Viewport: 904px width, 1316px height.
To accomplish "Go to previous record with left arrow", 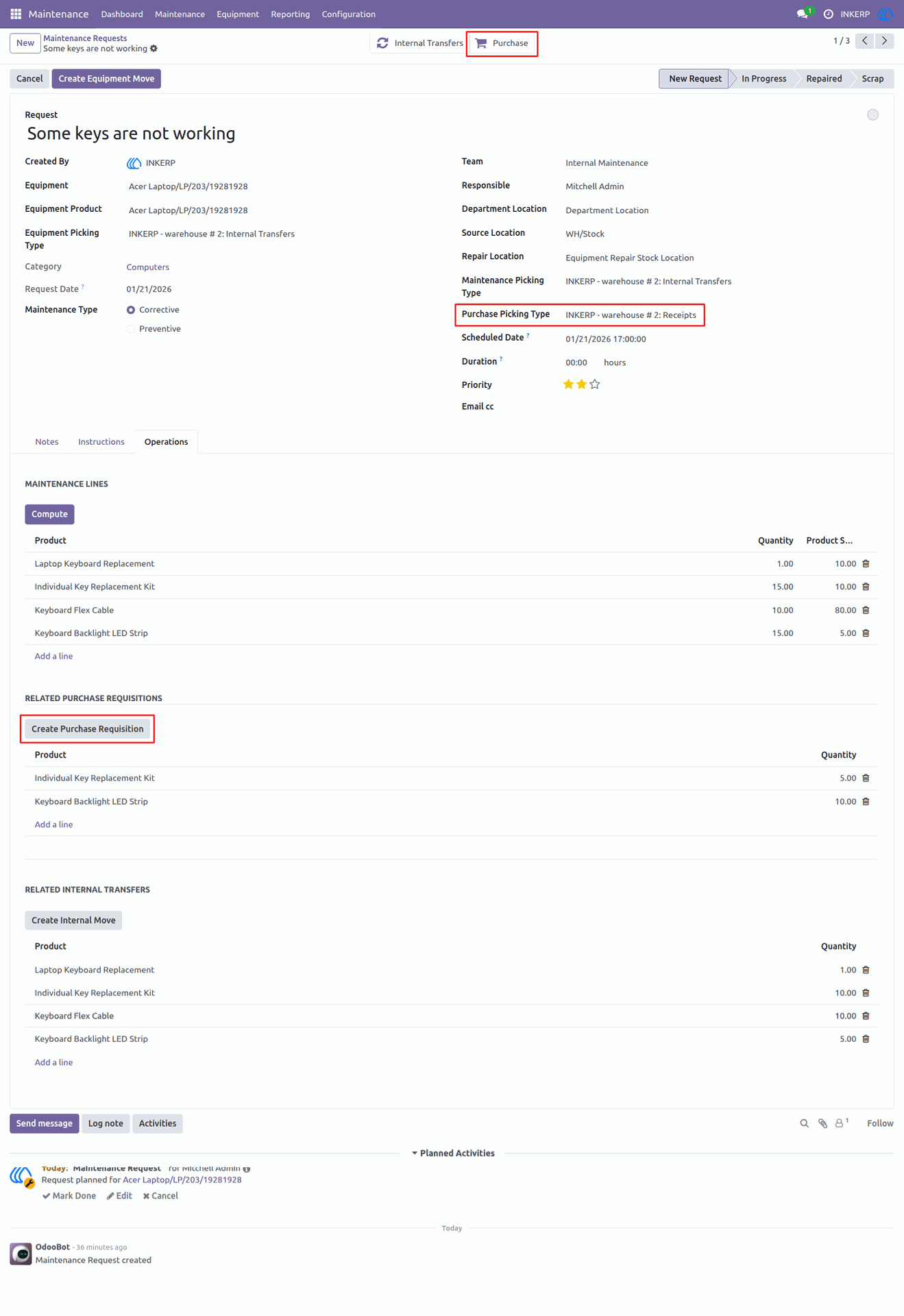I will (x=865, y=41).
